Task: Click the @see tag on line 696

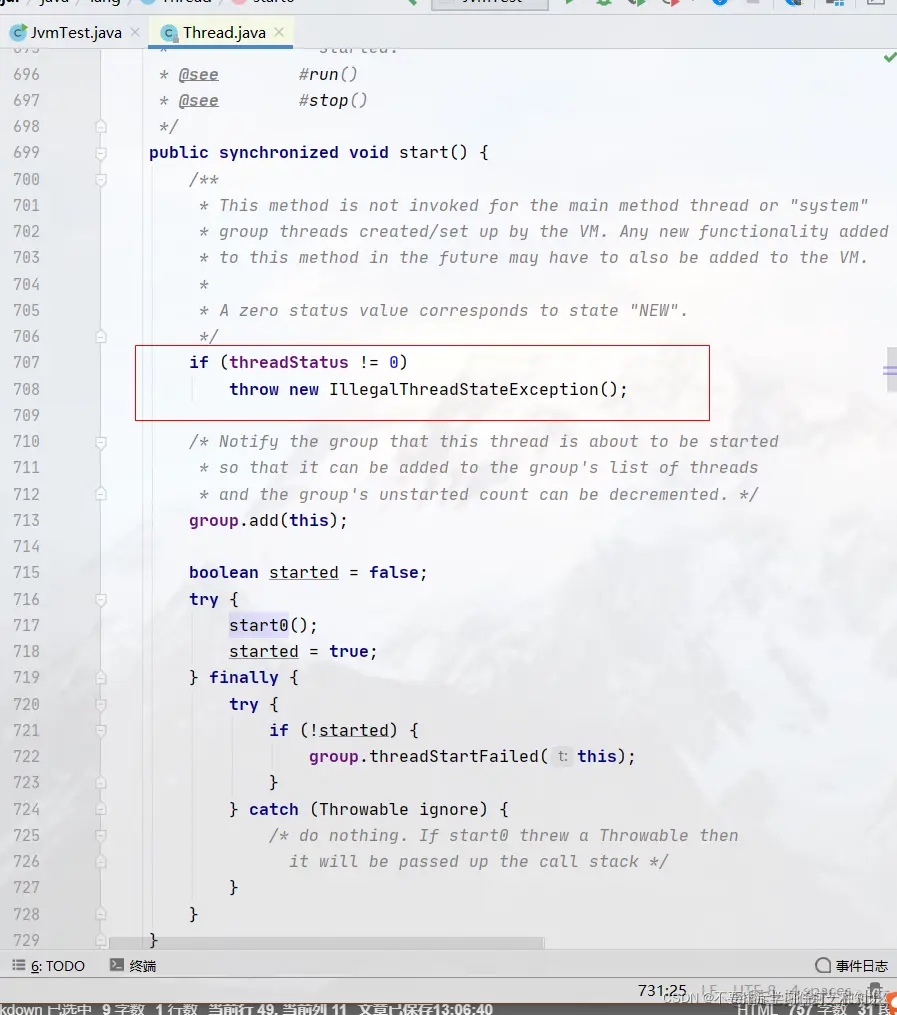Action: coord(199,74)
